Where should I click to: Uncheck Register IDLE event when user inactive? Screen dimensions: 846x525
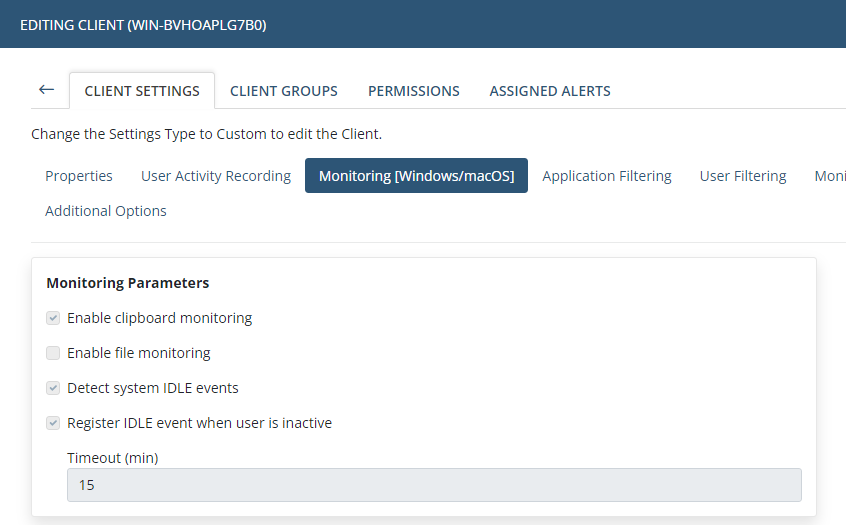[x=53, y=423]
